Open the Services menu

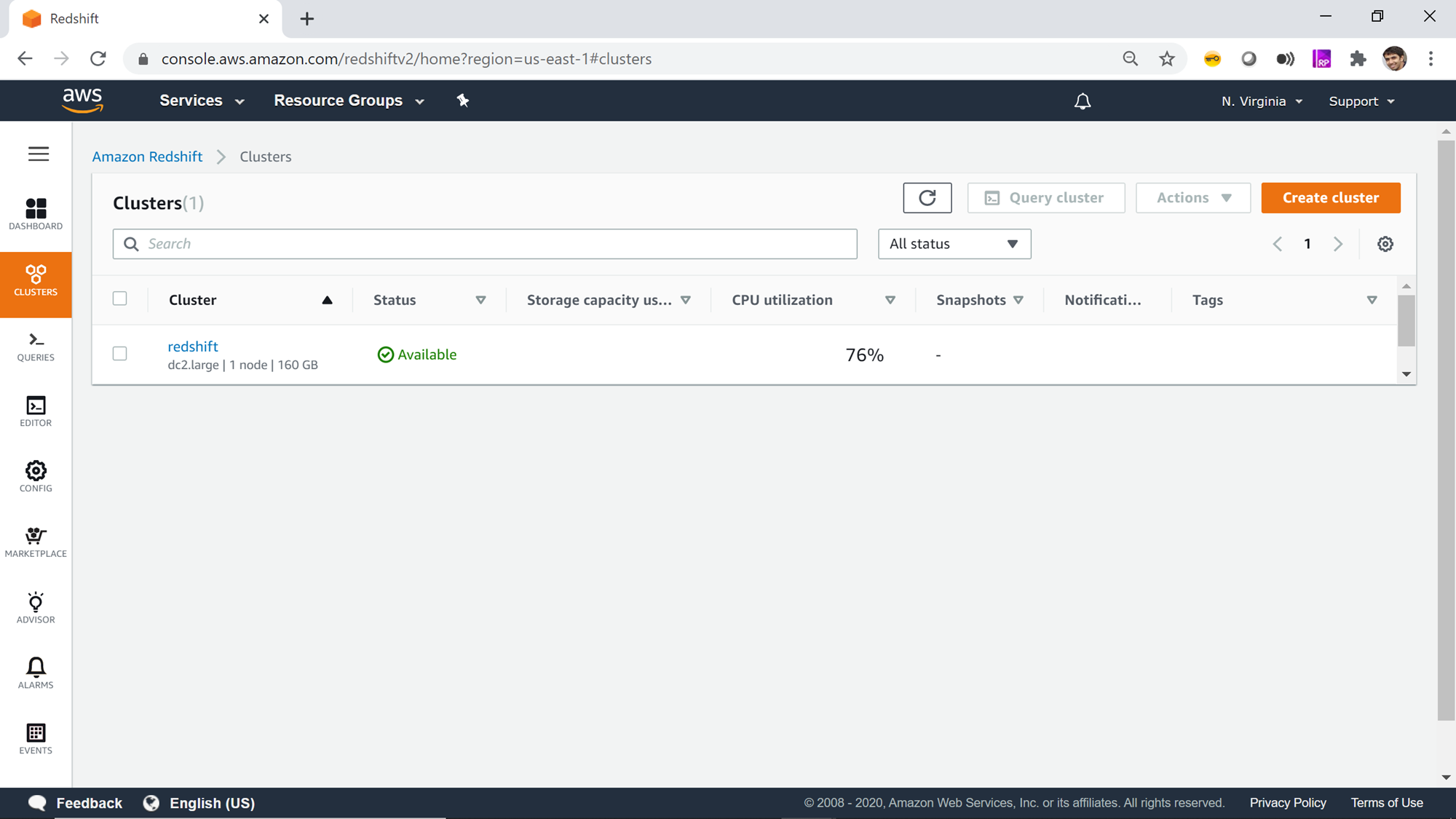tap(202, 100)
